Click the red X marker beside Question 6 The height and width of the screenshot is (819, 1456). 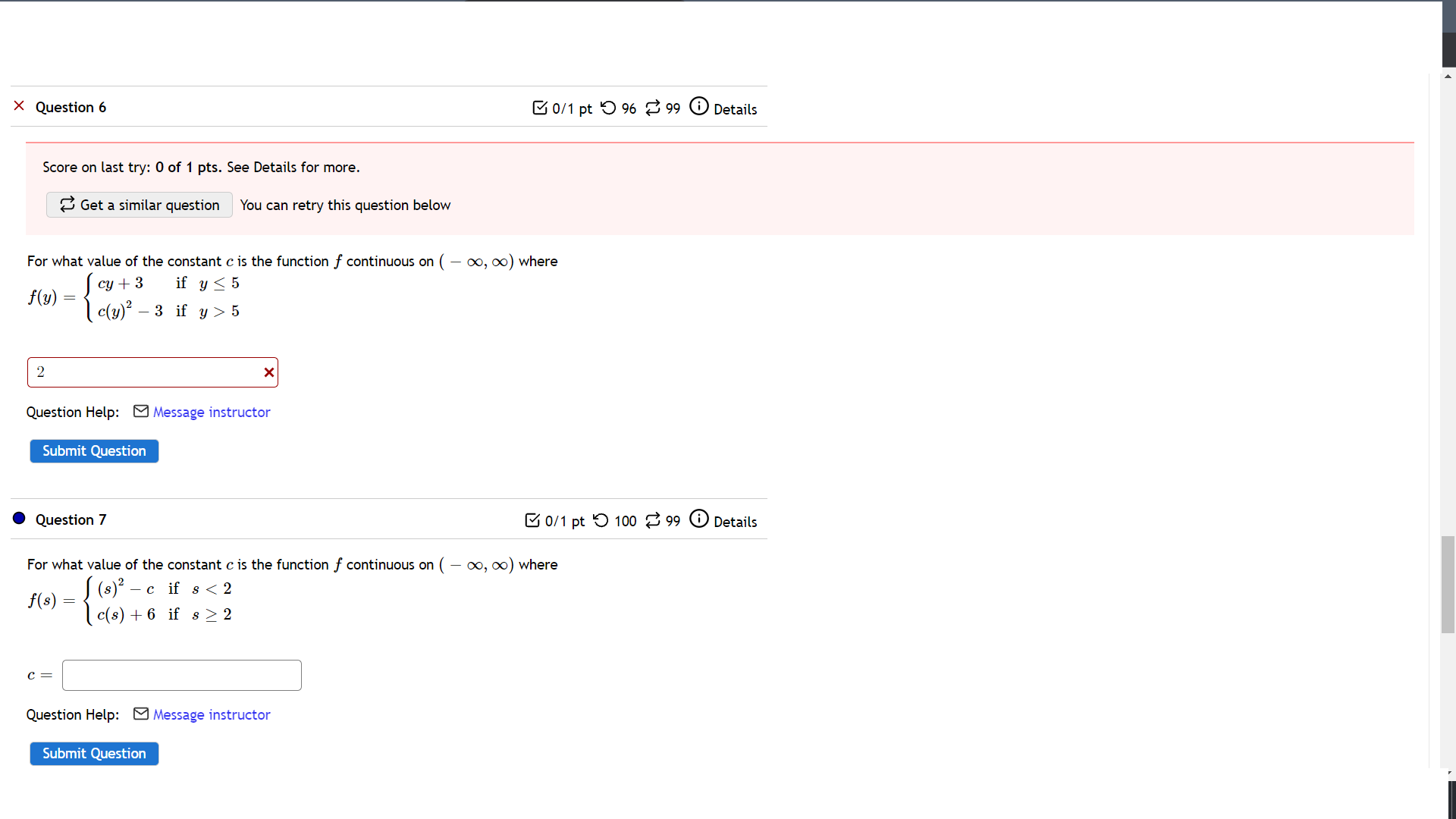pos(19,105)
